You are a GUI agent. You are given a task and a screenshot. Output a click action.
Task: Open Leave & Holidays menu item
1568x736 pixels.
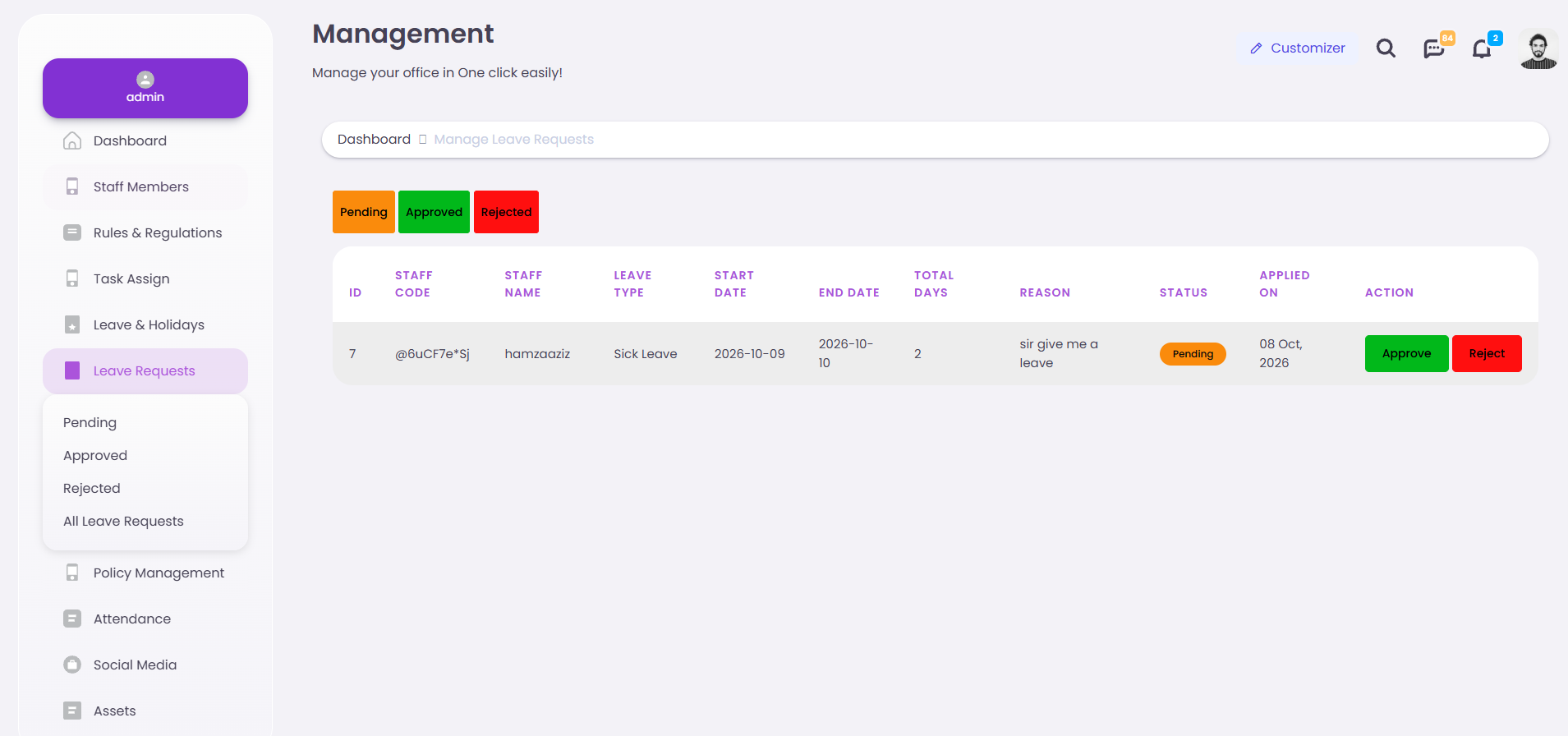[145, 324]
